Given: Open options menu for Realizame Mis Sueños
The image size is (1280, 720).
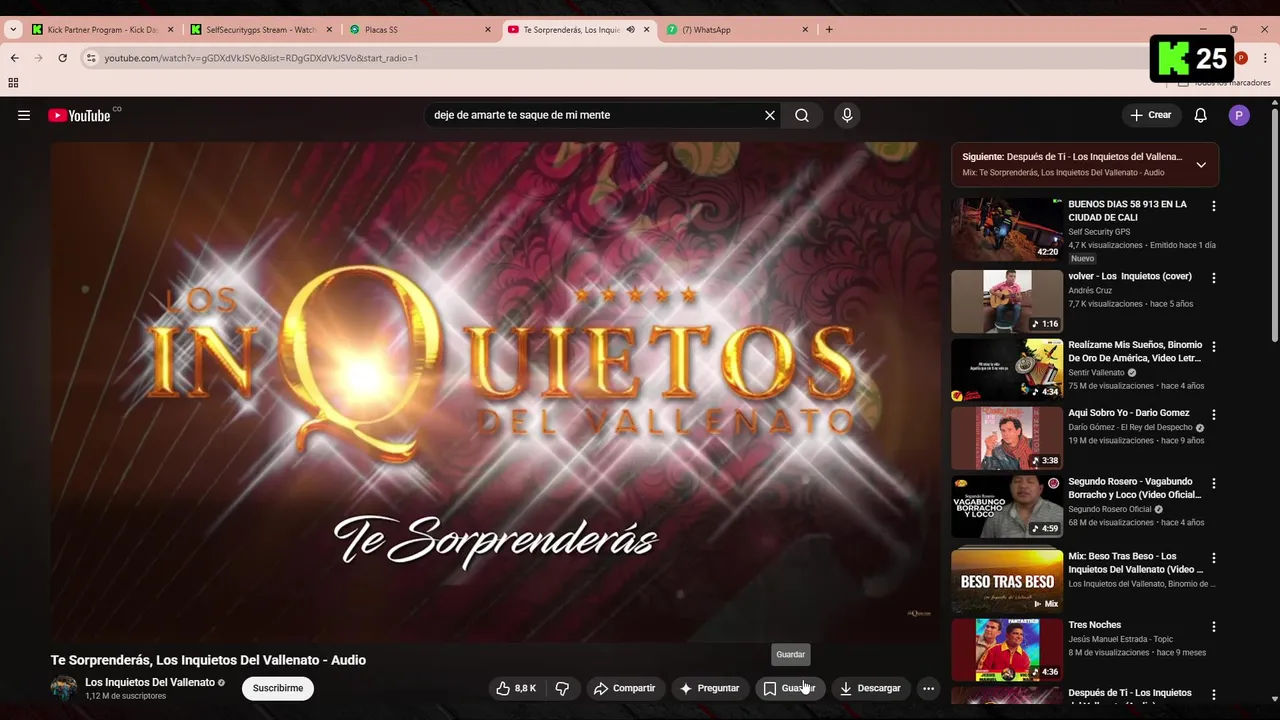Looking at the screenshot, I should 1214,347.
